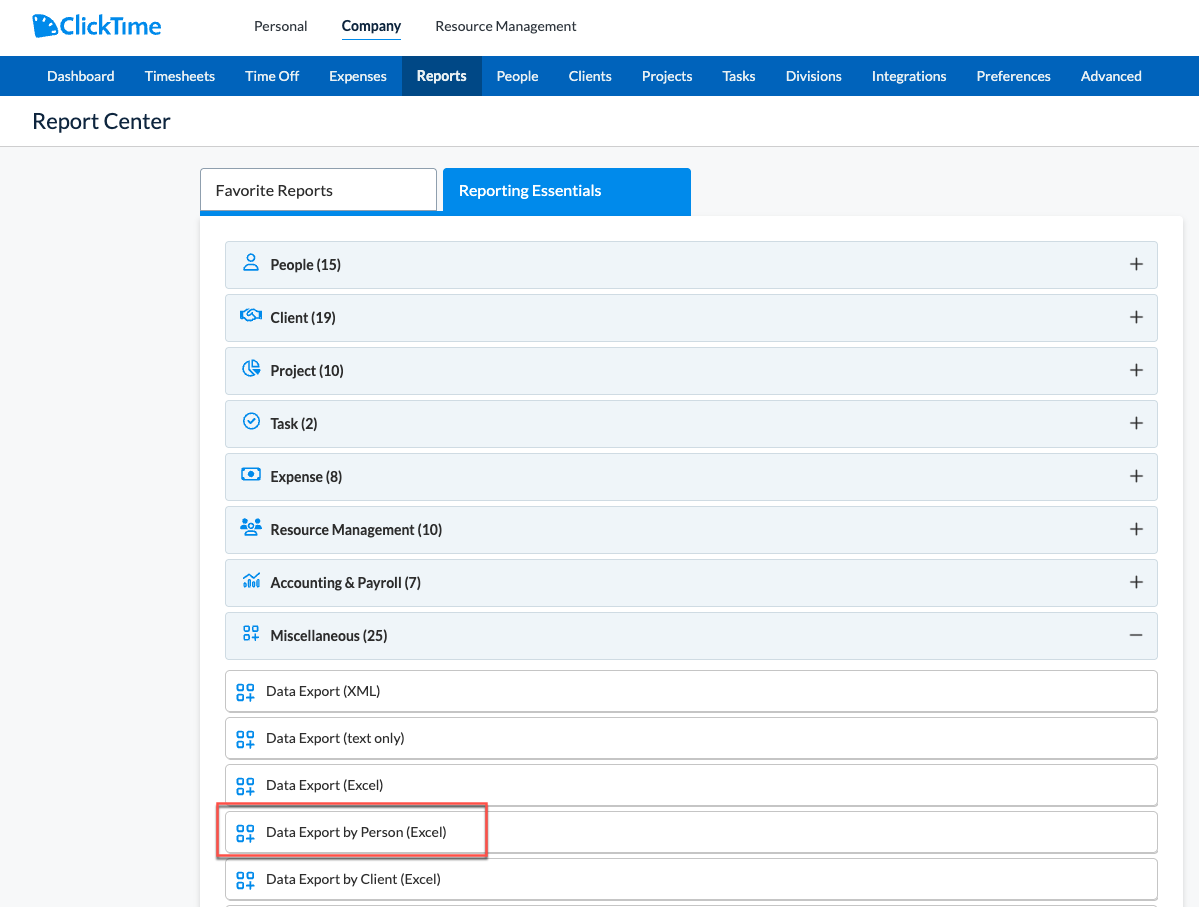Click the Project pie chart icon
Viewport: 1199px width, 907px height.
coord(251,369)
